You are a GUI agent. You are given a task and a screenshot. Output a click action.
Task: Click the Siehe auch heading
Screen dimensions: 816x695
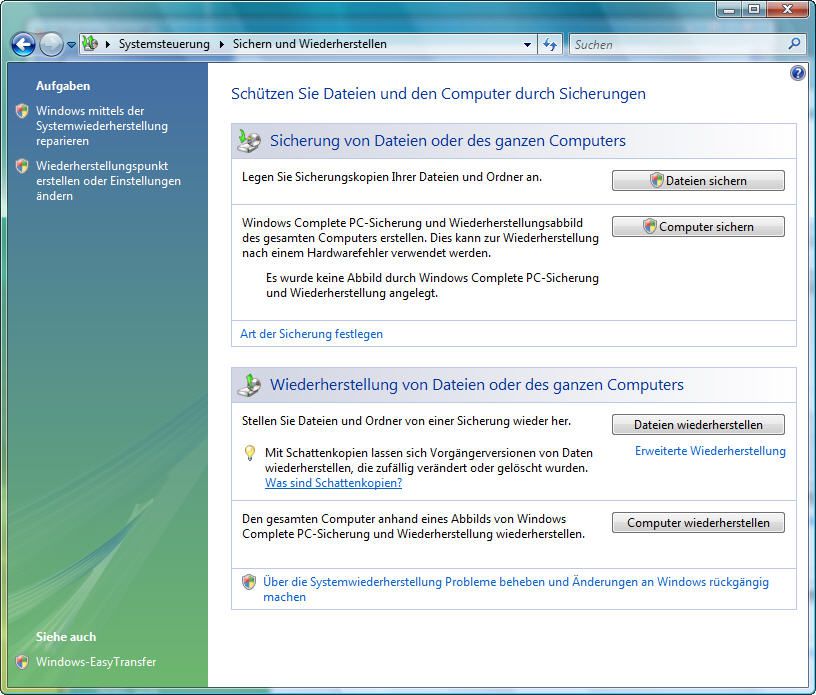pyautogui.click(x=66, y=637)
